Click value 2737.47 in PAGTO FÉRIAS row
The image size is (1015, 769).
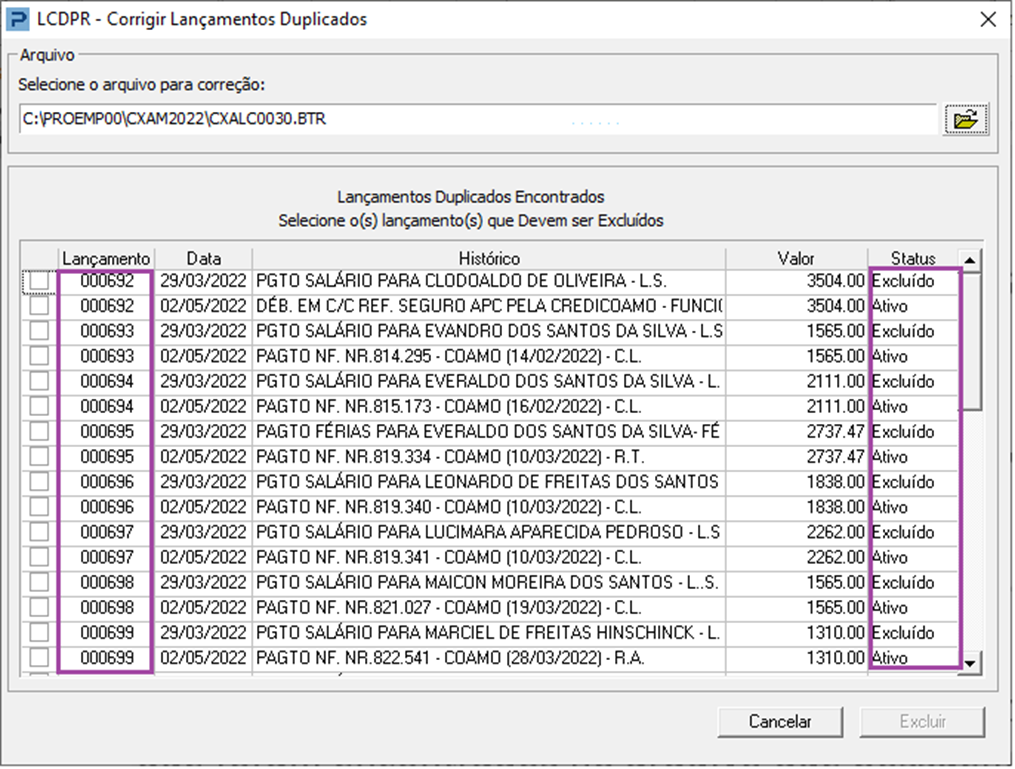tap(836, 432)
